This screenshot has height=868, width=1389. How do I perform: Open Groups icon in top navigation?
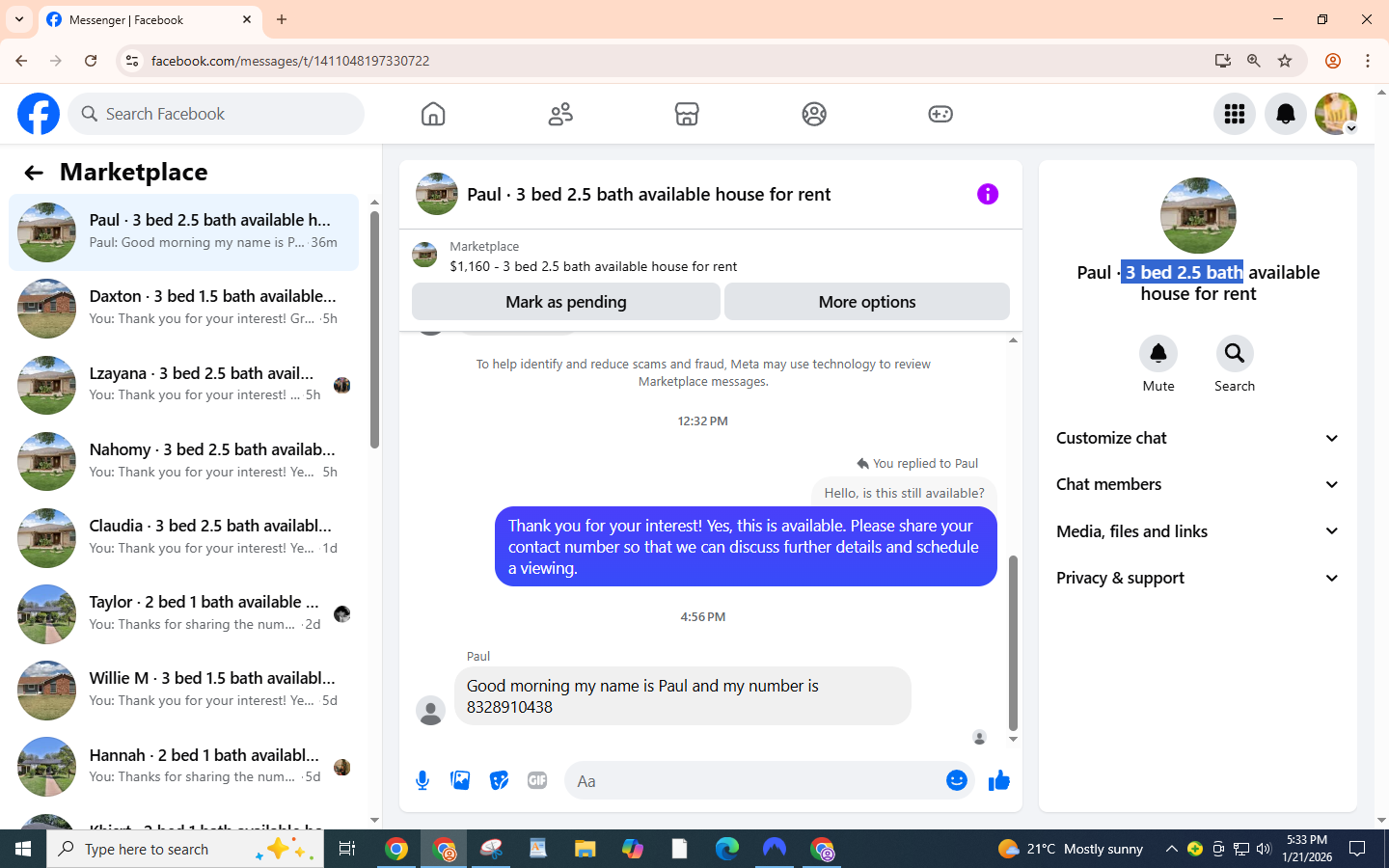point(814,114)
